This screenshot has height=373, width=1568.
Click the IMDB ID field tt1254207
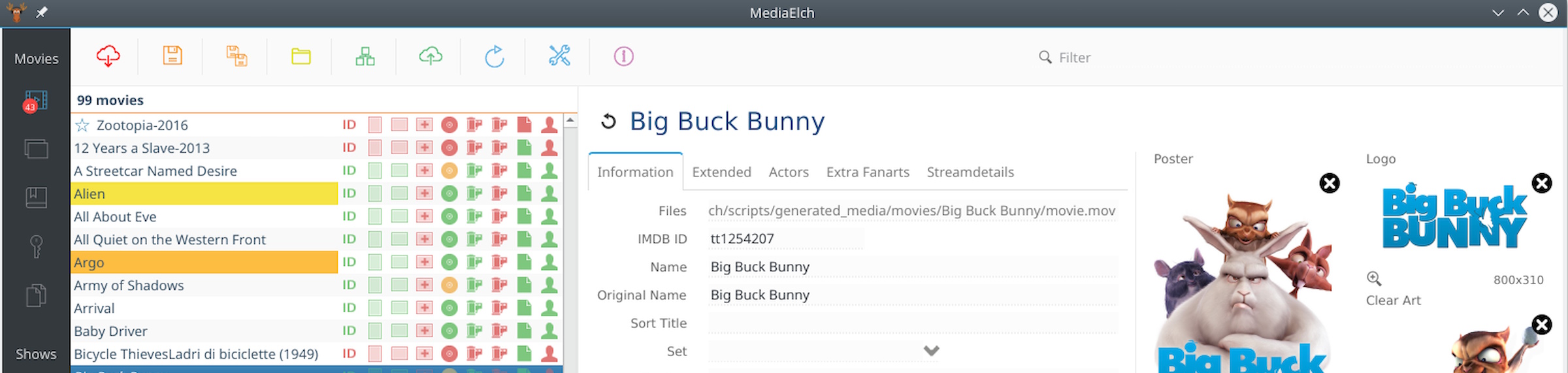[785, 238]
